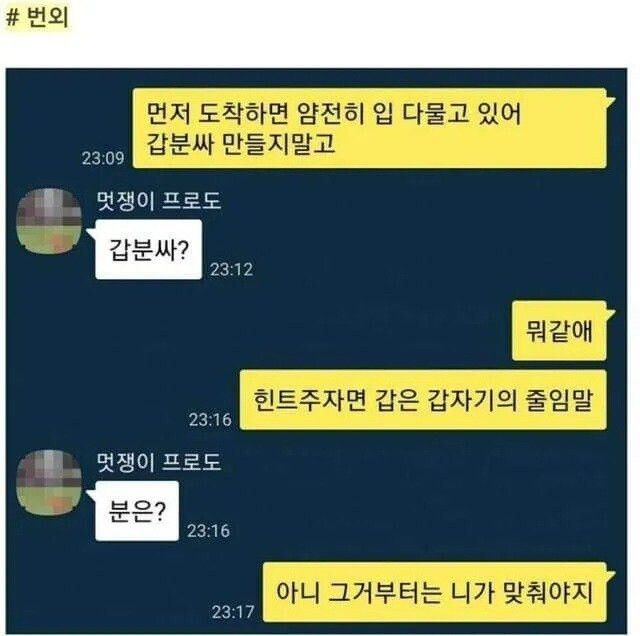Tap the 힌트주자면 갑은 갑자기의 줄임말 message

[x=423, y=400]
